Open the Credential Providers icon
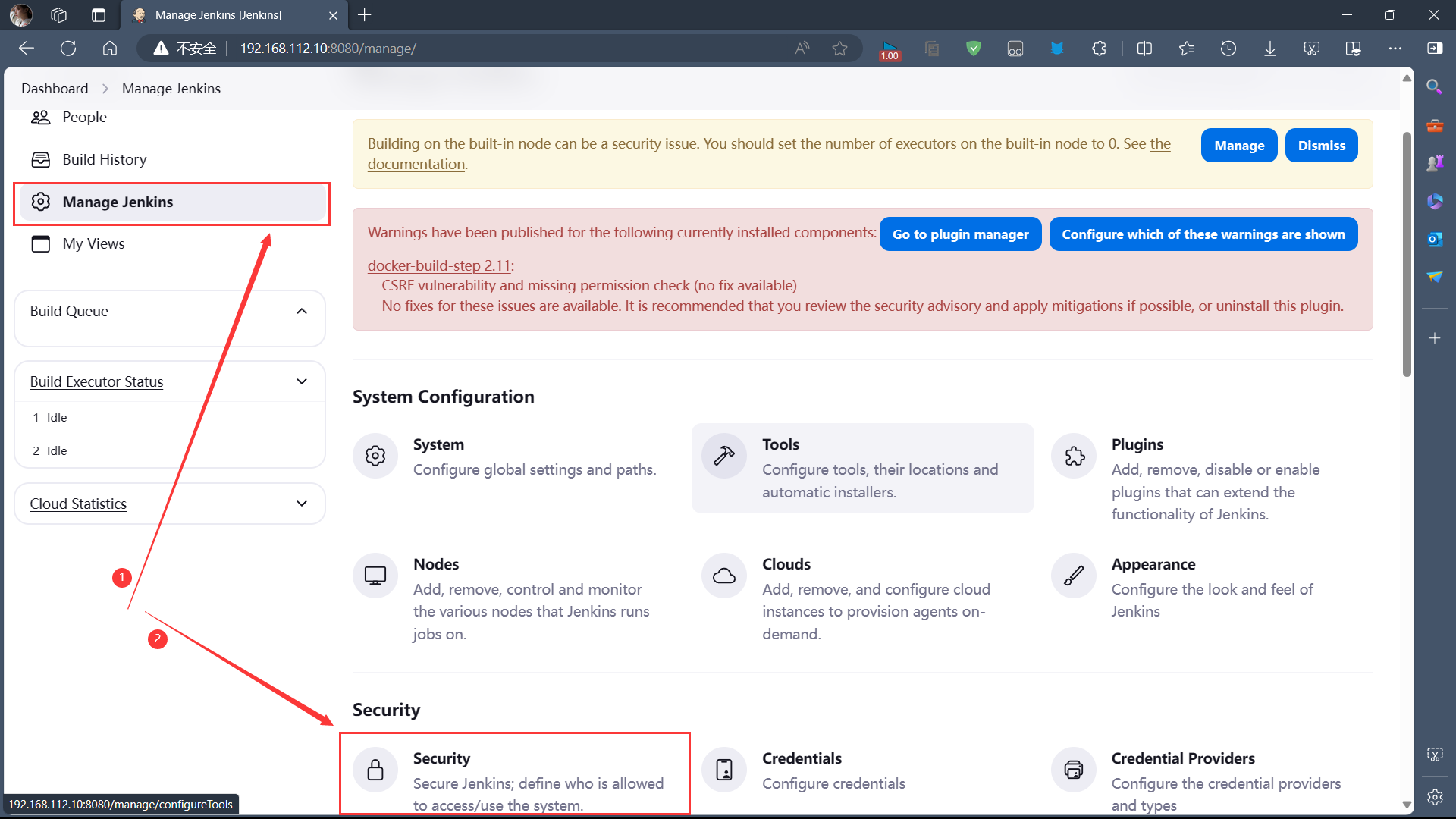Viewport: 1456px width, 819px height. [x=1074, y=770]
